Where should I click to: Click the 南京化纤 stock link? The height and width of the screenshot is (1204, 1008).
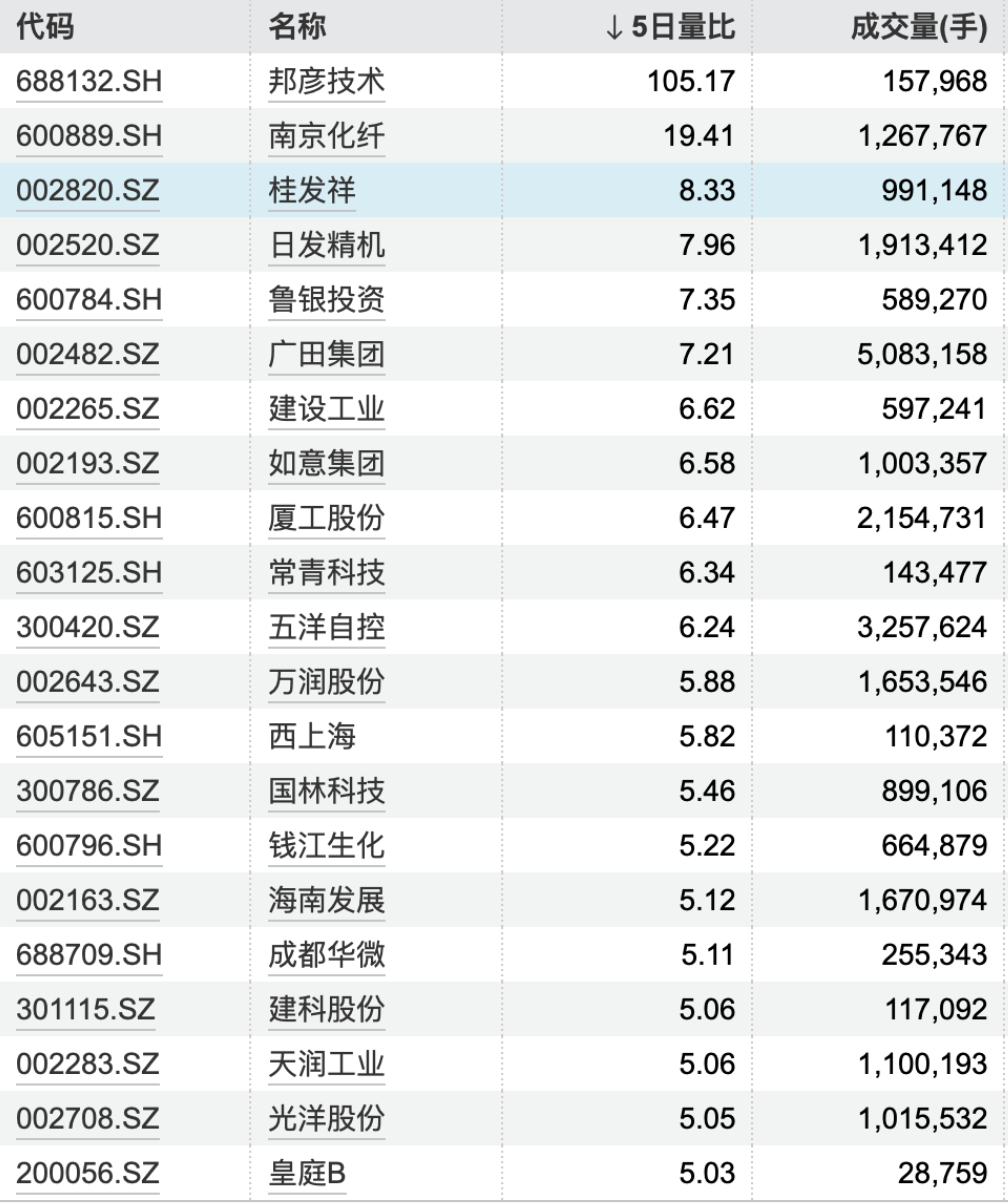(x=326, y=136)
